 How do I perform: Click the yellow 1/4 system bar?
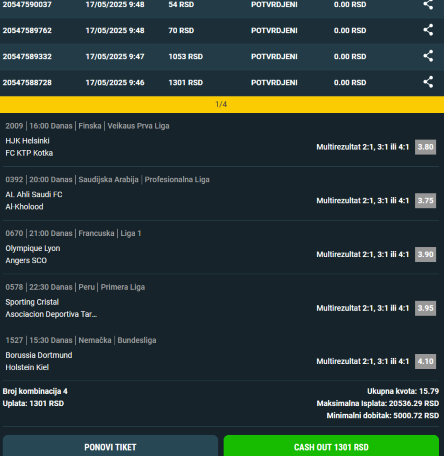tap(222, 104)
